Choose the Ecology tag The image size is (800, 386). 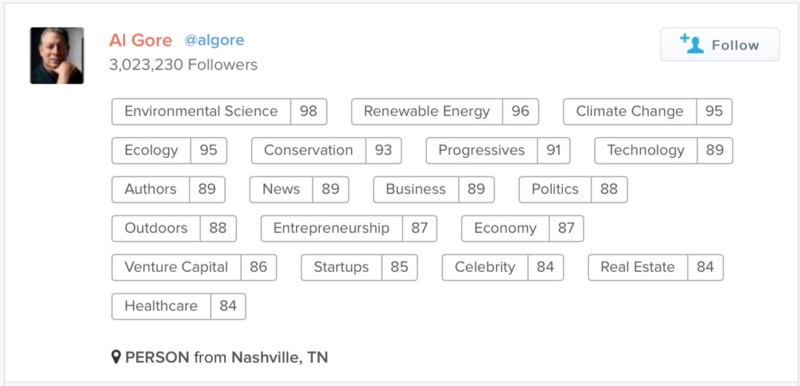pos(169,150)
